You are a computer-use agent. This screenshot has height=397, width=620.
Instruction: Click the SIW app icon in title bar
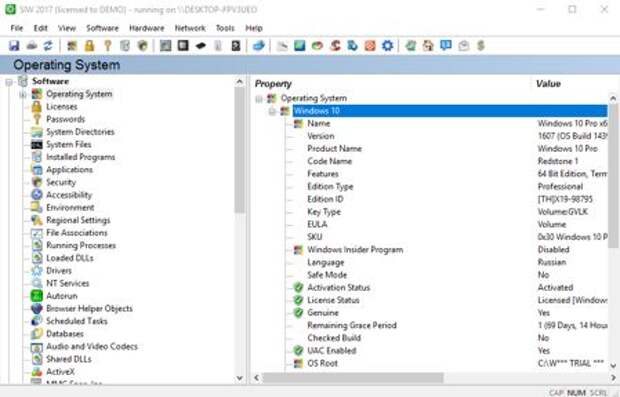tap(10, 9)
